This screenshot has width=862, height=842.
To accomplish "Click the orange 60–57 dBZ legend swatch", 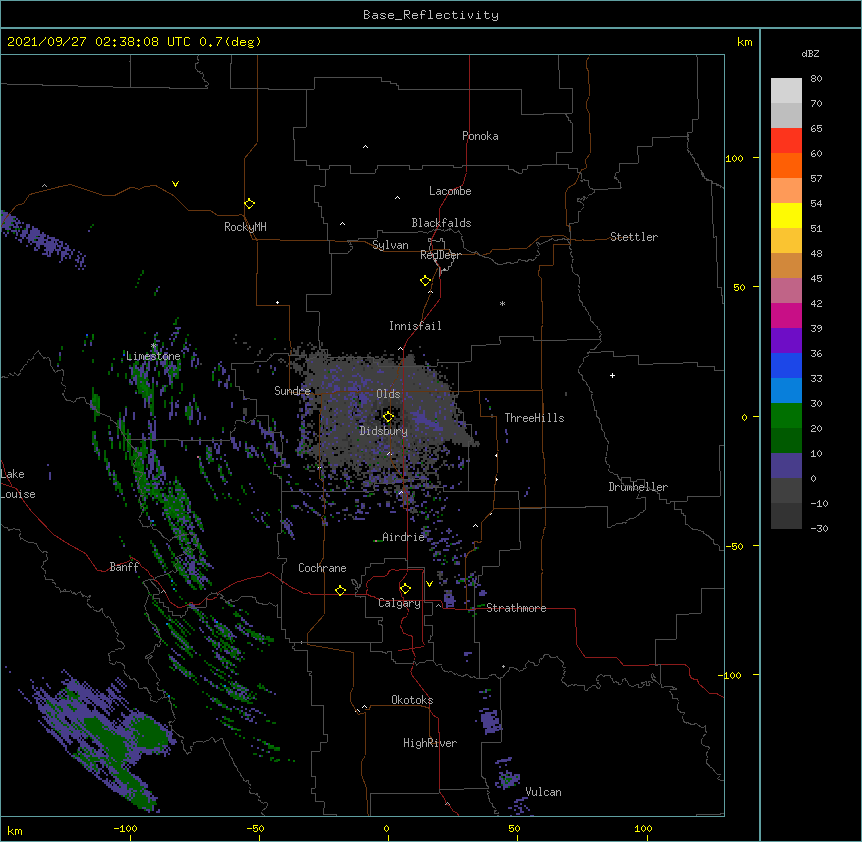I will pos(786,166).
